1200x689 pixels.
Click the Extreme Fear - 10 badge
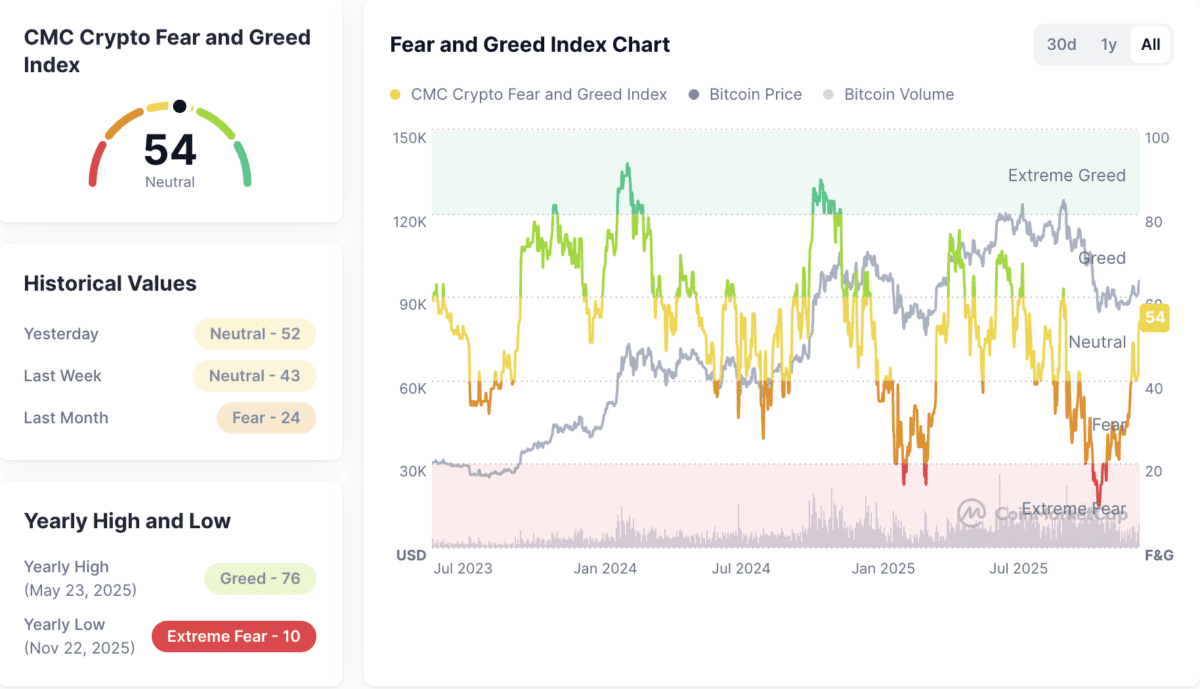coord(233,636)
